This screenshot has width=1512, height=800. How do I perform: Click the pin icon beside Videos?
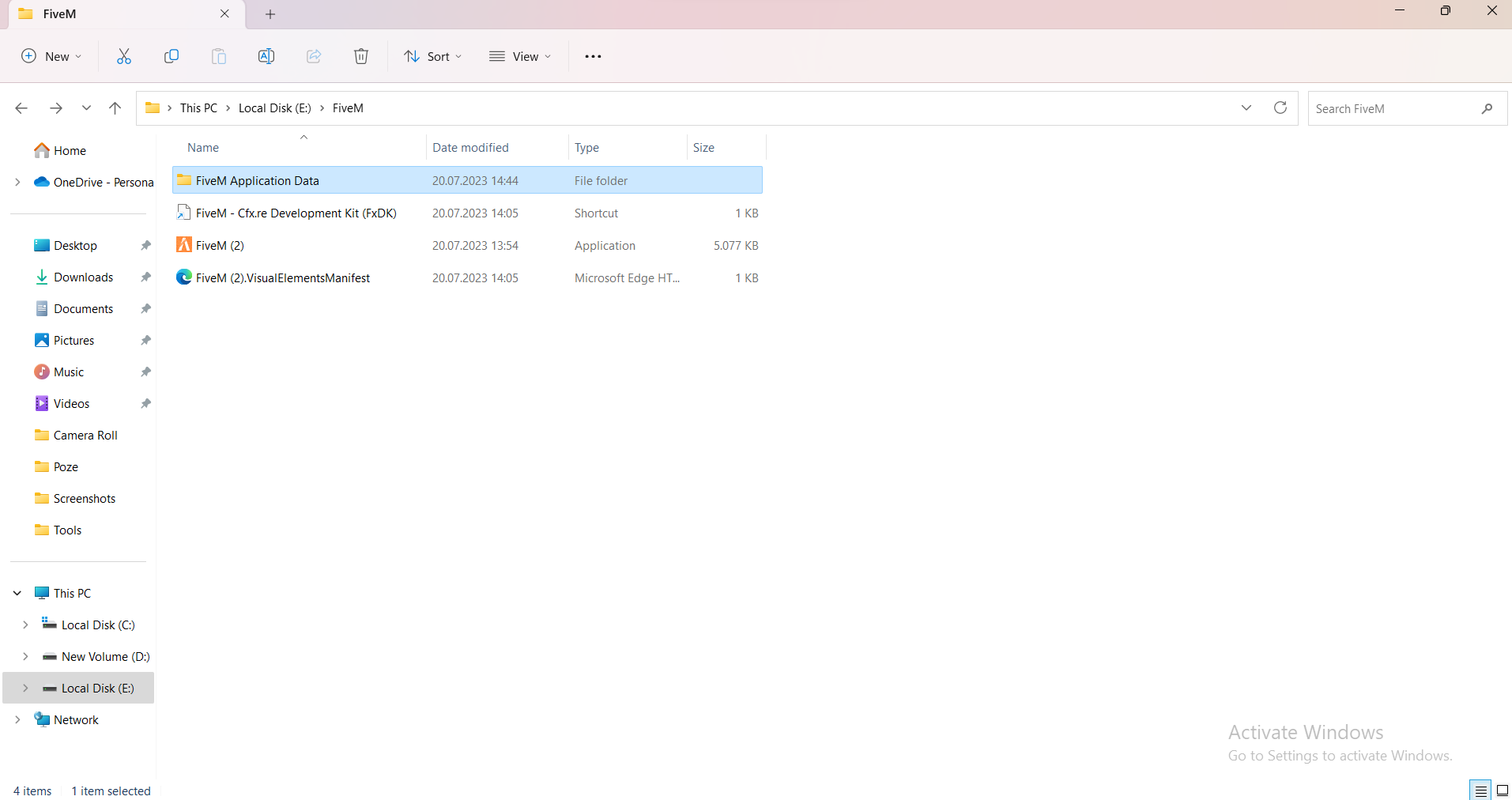pyautogui.click(x=145, y=404)
